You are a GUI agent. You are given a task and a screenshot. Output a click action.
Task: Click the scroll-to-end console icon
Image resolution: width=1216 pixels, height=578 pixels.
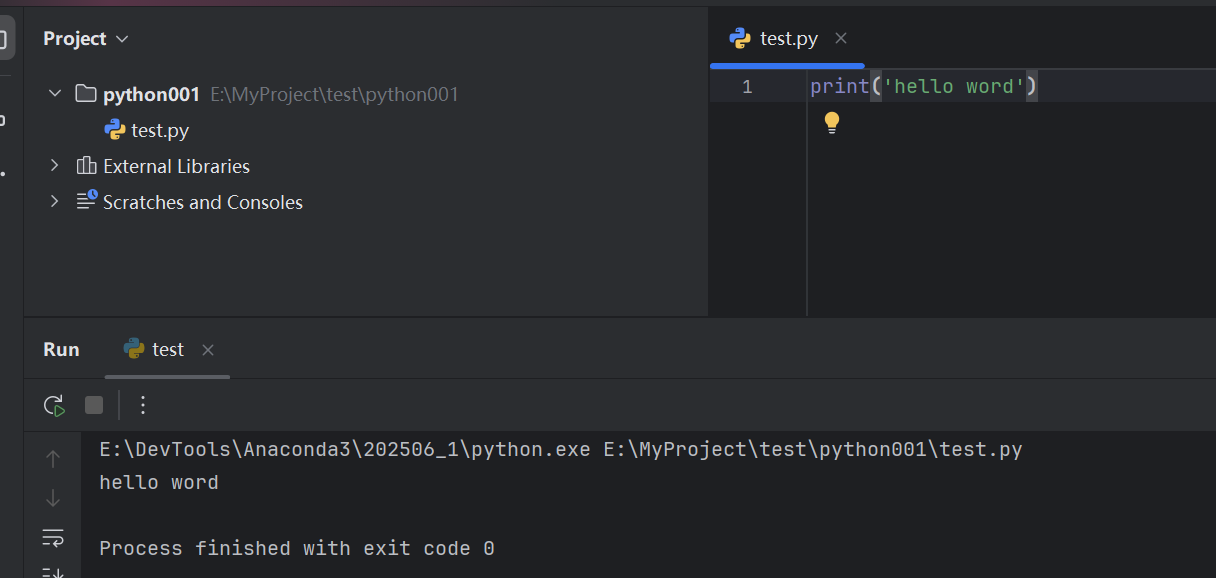click(x=53, y=572)
